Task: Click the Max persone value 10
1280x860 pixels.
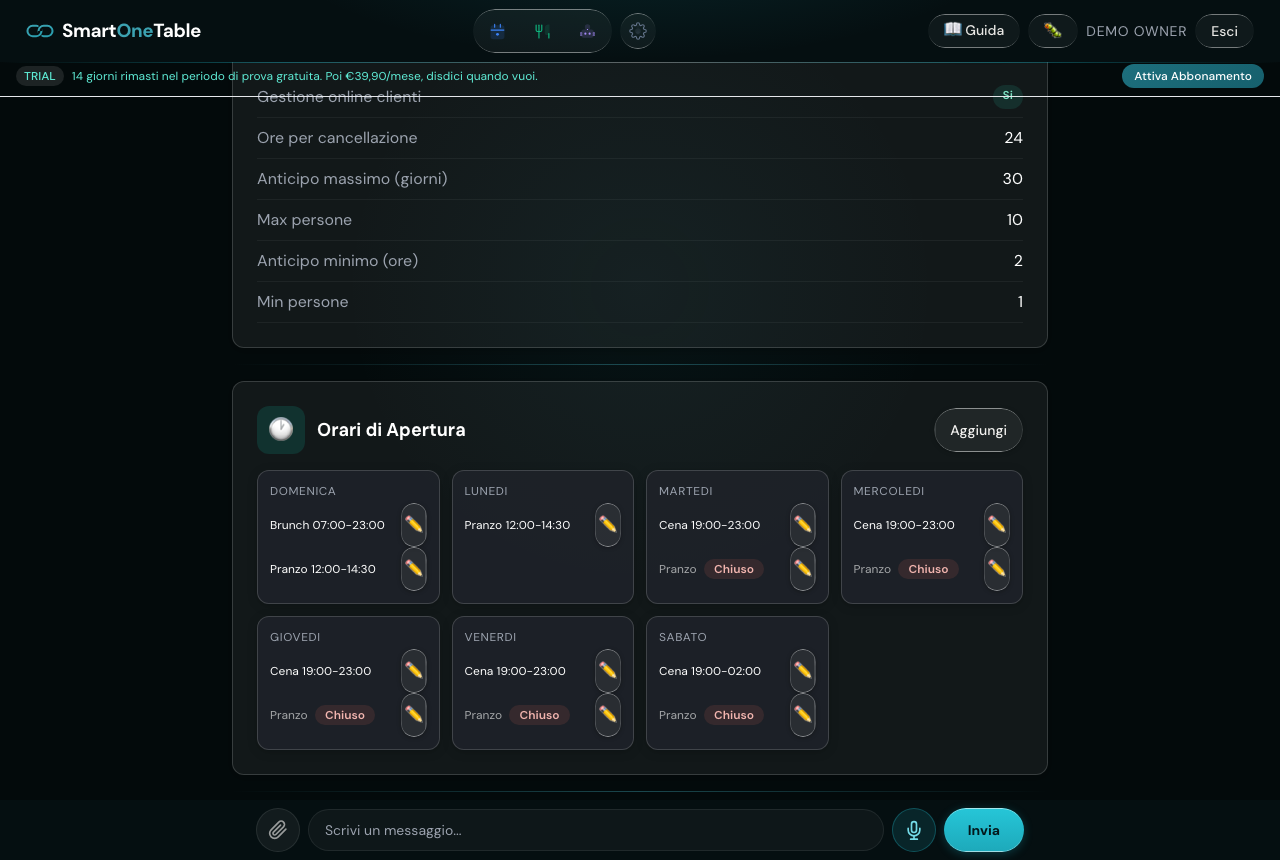Action: tap(1014, 220)
